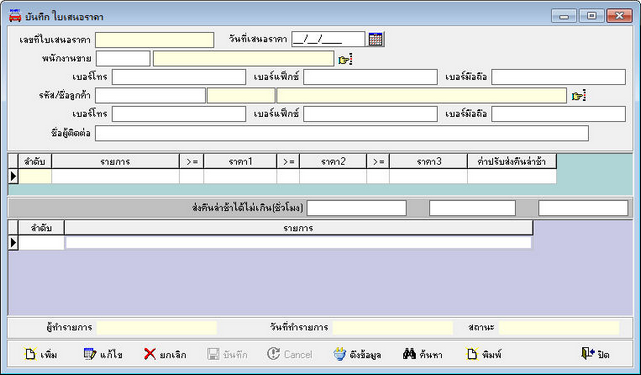Open the calendar date picker icon
This screenshot has height=375, width=641.
pyautogui.click(x=376, y=39)
